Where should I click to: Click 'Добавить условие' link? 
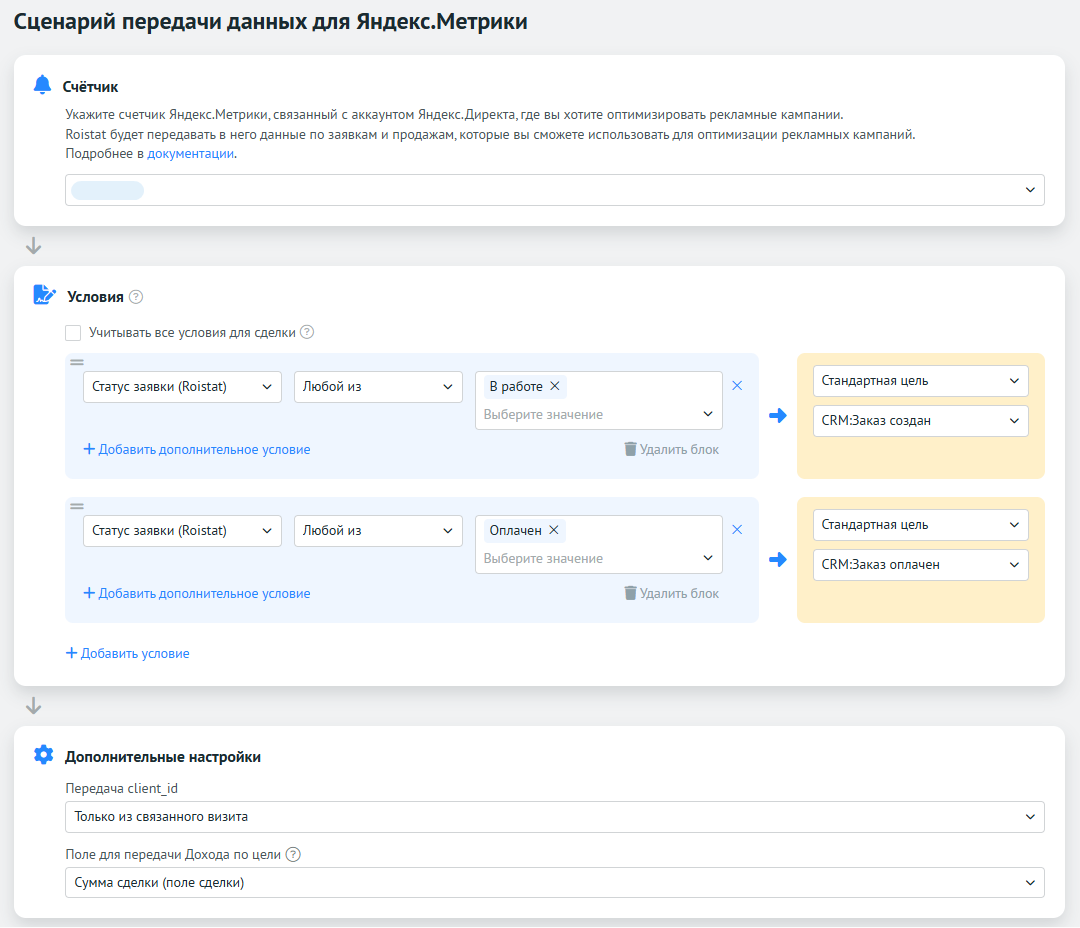coord(128,653)
